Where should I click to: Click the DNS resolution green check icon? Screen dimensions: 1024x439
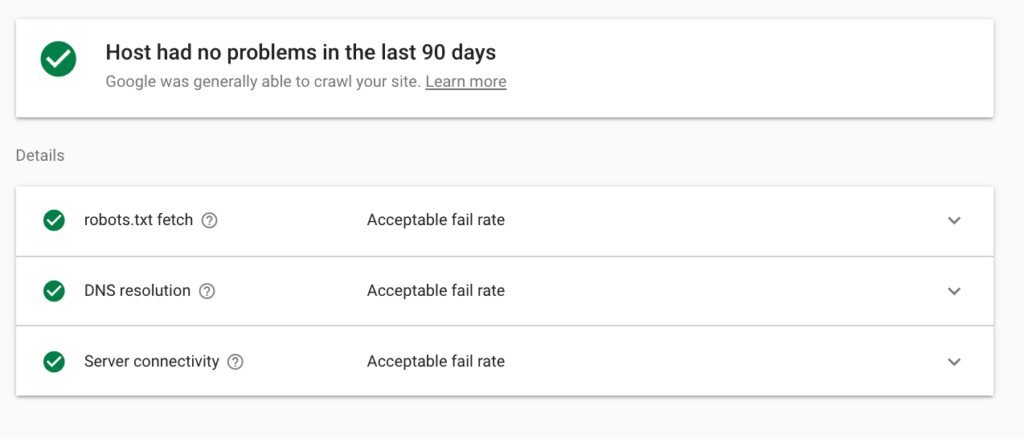click(x=54, y=291)
